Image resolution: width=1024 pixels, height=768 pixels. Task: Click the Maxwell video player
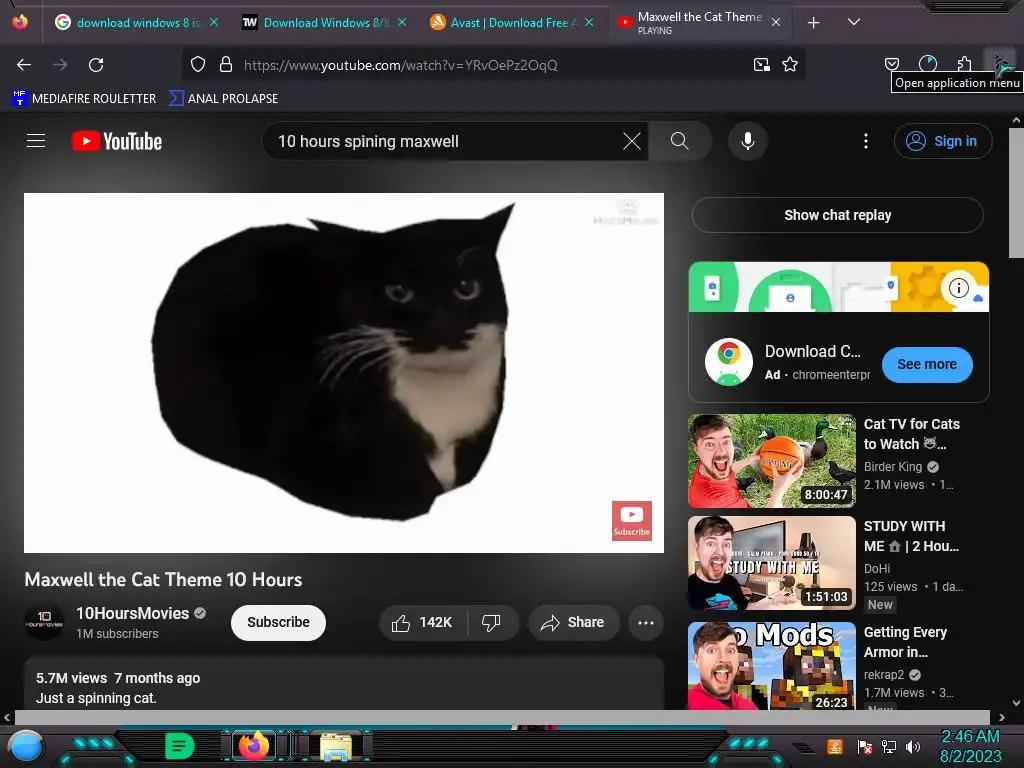coord(344,373)
